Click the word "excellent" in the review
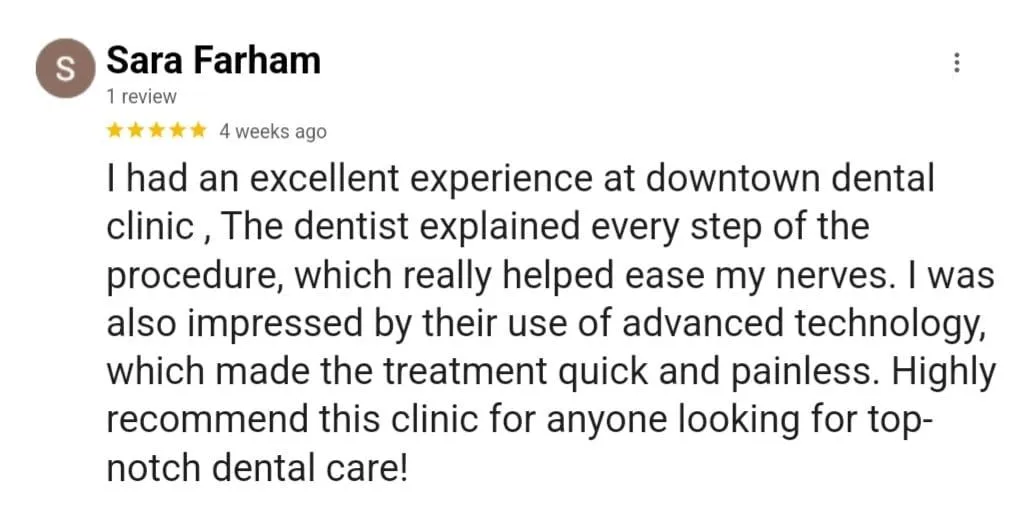The image size is (1029, 506). click(324, 179)
